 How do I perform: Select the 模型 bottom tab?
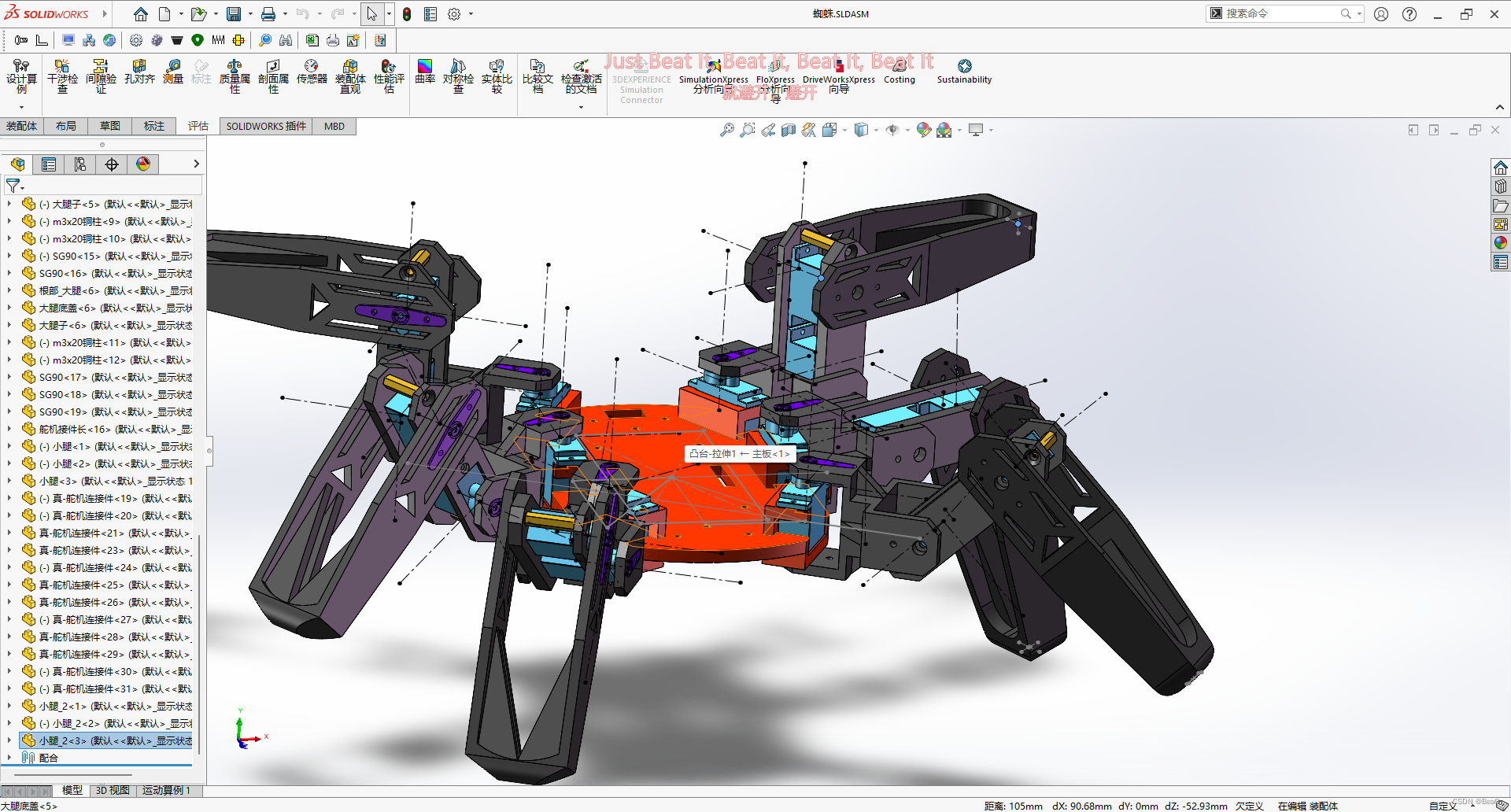pos(72,790)
